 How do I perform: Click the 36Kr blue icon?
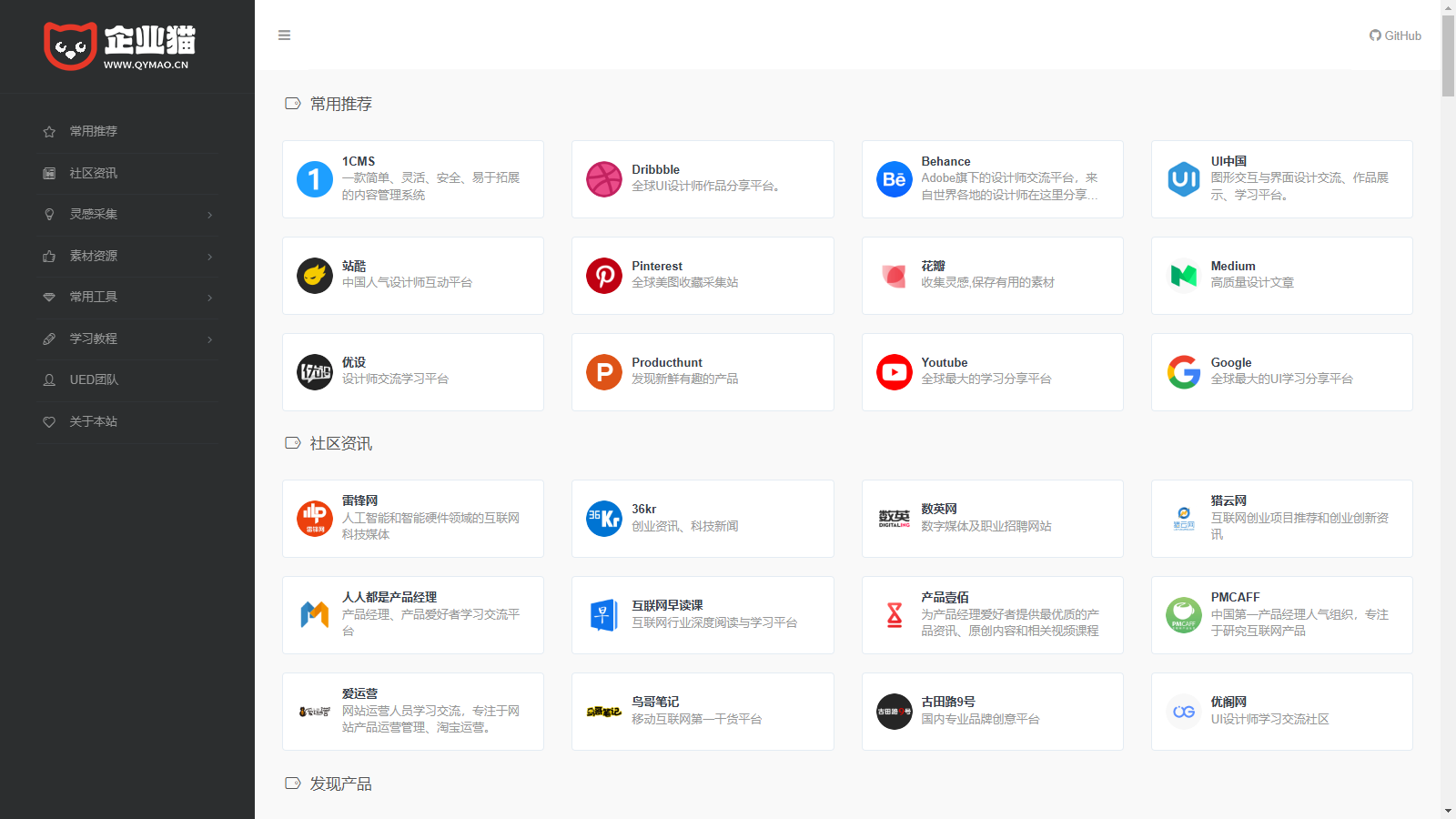click(604, 519)
